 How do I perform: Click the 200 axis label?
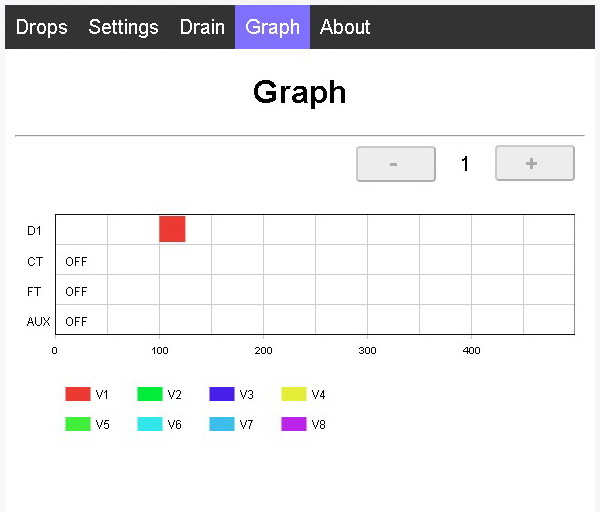[x=263, y=351]
